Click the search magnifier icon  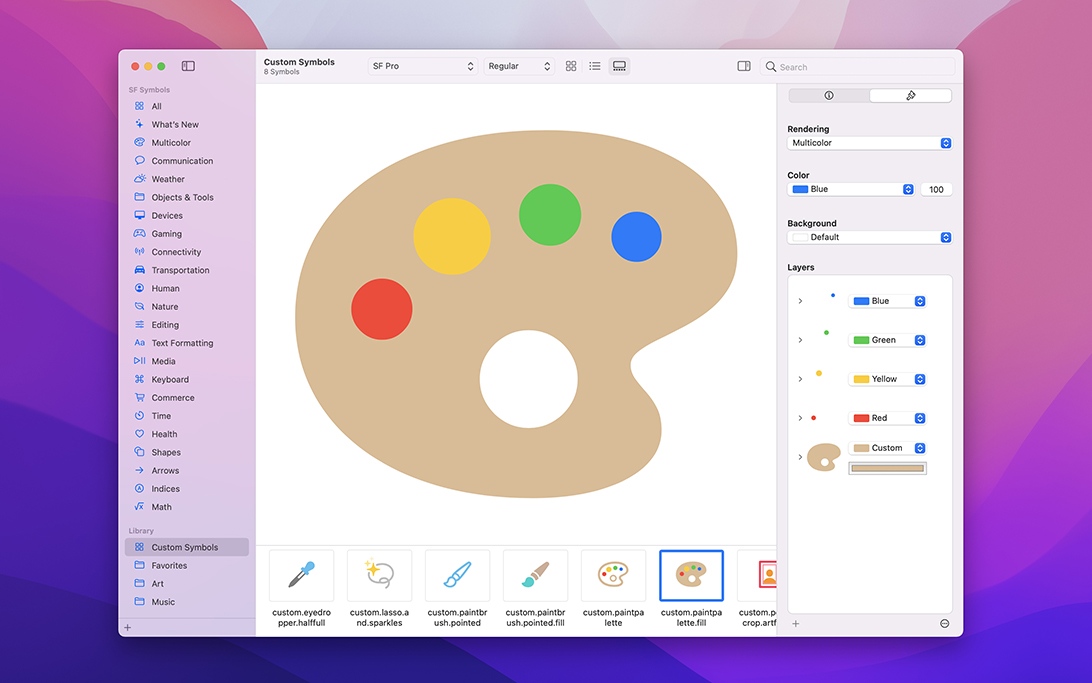(x=770, y=67)
